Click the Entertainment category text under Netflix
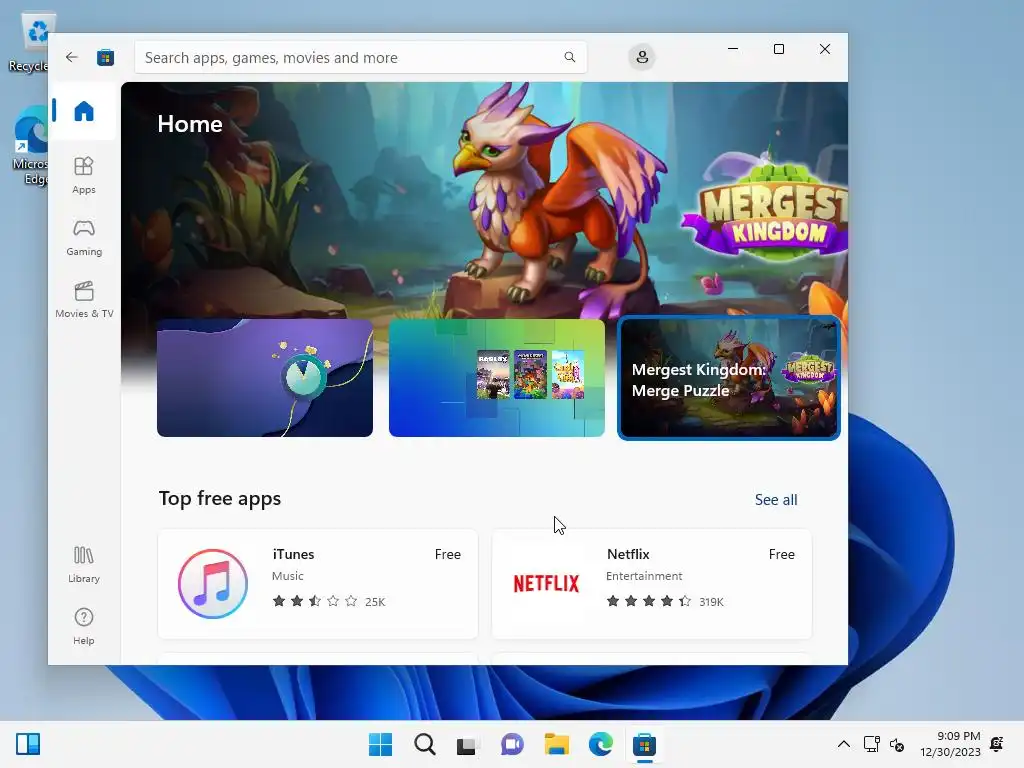The image size is (1024, 768). (x=644, y=576)
